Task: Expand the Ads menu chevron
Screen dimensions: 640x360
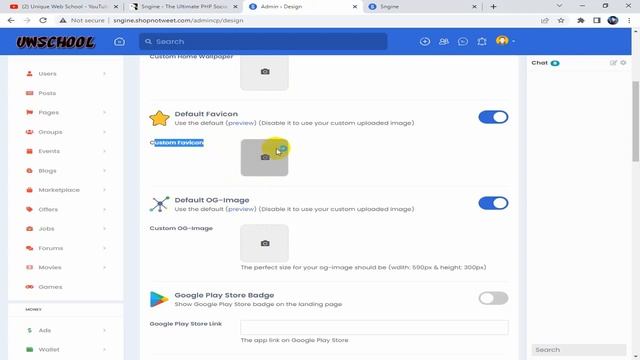Action: (x=104, y=330)
